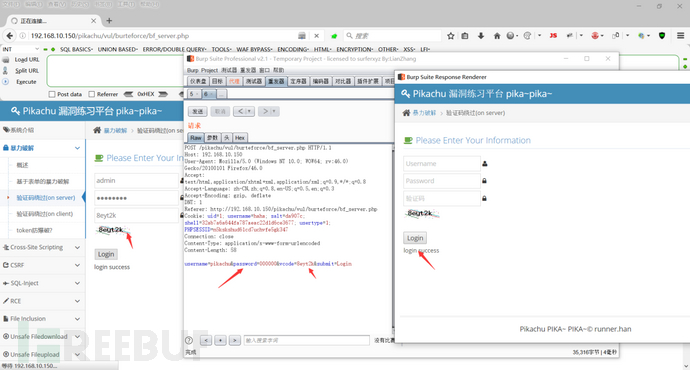Click the HackBar Load URL icon
Image resolution: width=690 pixels, height=370 pixels.
pyautogui.click(x=6, y=59)
